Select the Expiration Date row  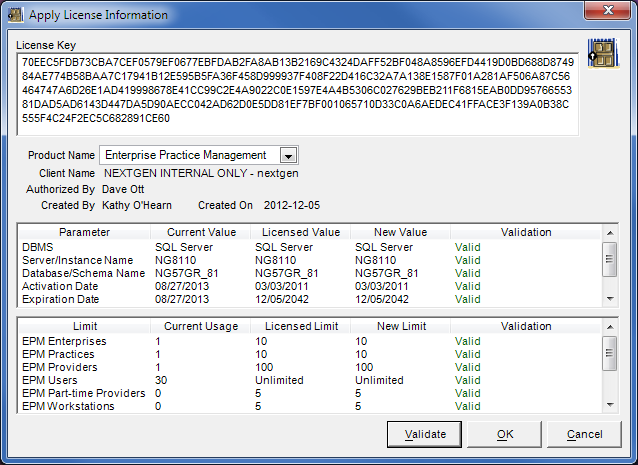(309, 299)
